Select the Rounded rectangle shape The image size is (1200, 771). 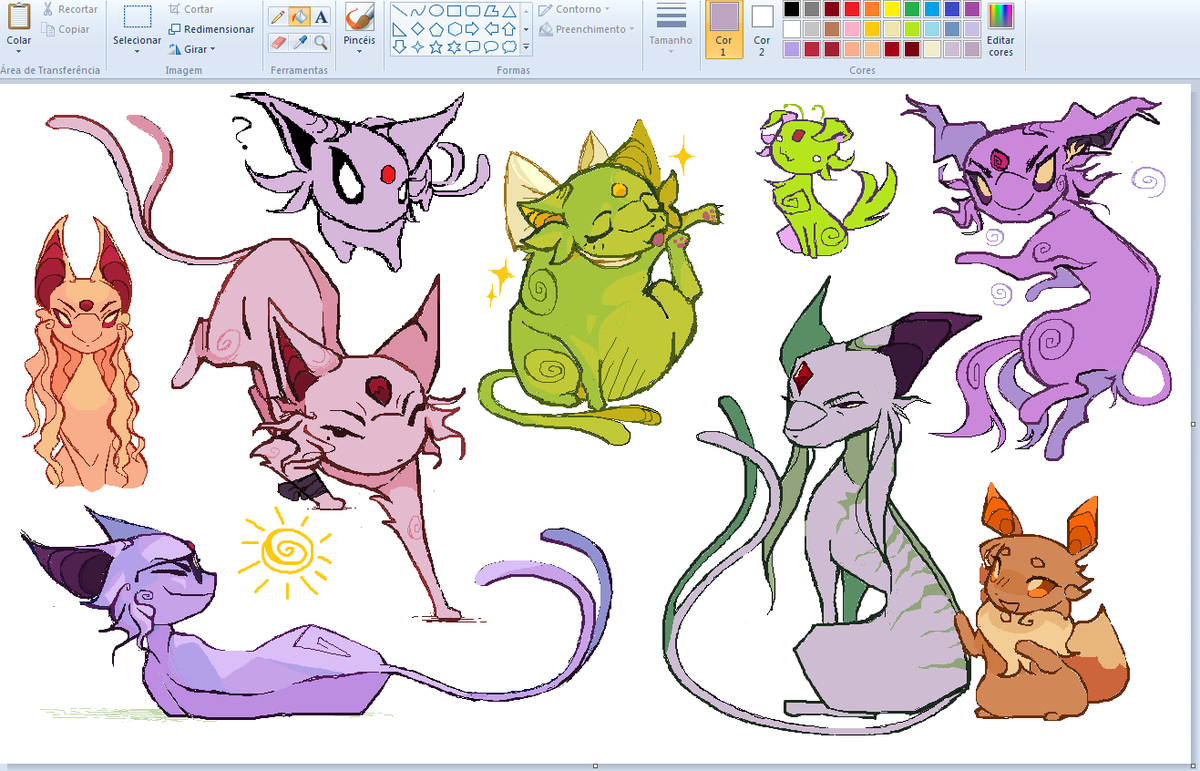[473, 11]
